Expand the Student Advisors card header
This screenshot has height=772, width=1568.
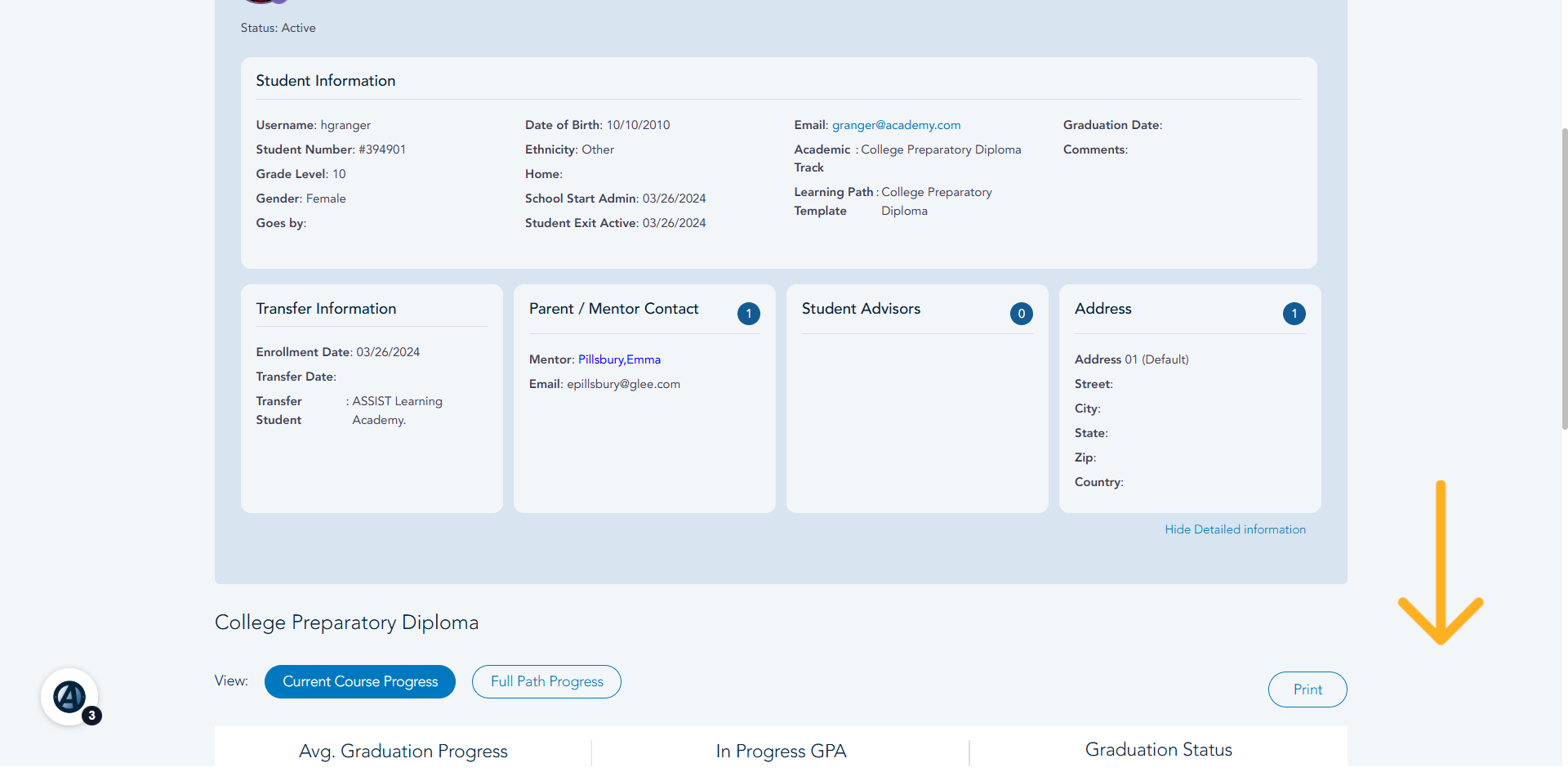pyautogui.click(x=861, y=309)
